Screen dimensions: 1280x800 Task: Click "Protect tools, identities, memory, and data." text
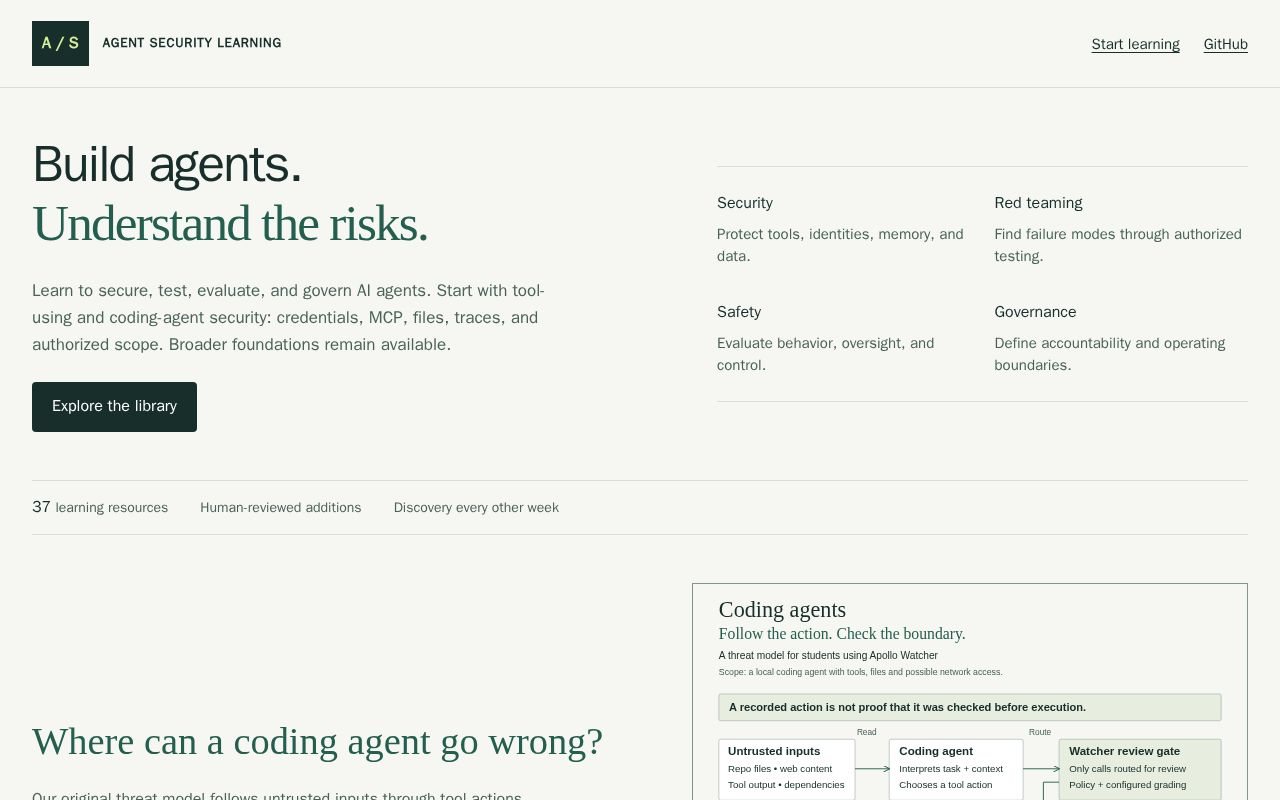(842, 245)
